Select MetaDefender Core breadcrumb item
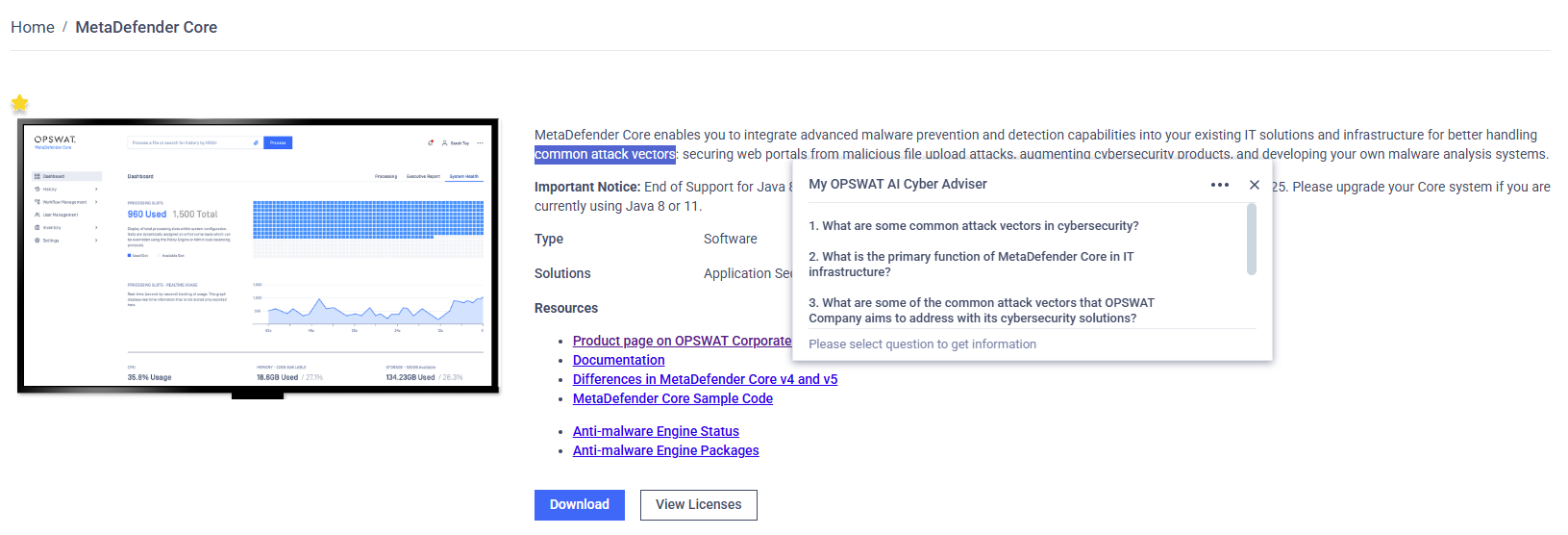The height and width of the screenshot is (535, 1568). [x=146, y=27]
